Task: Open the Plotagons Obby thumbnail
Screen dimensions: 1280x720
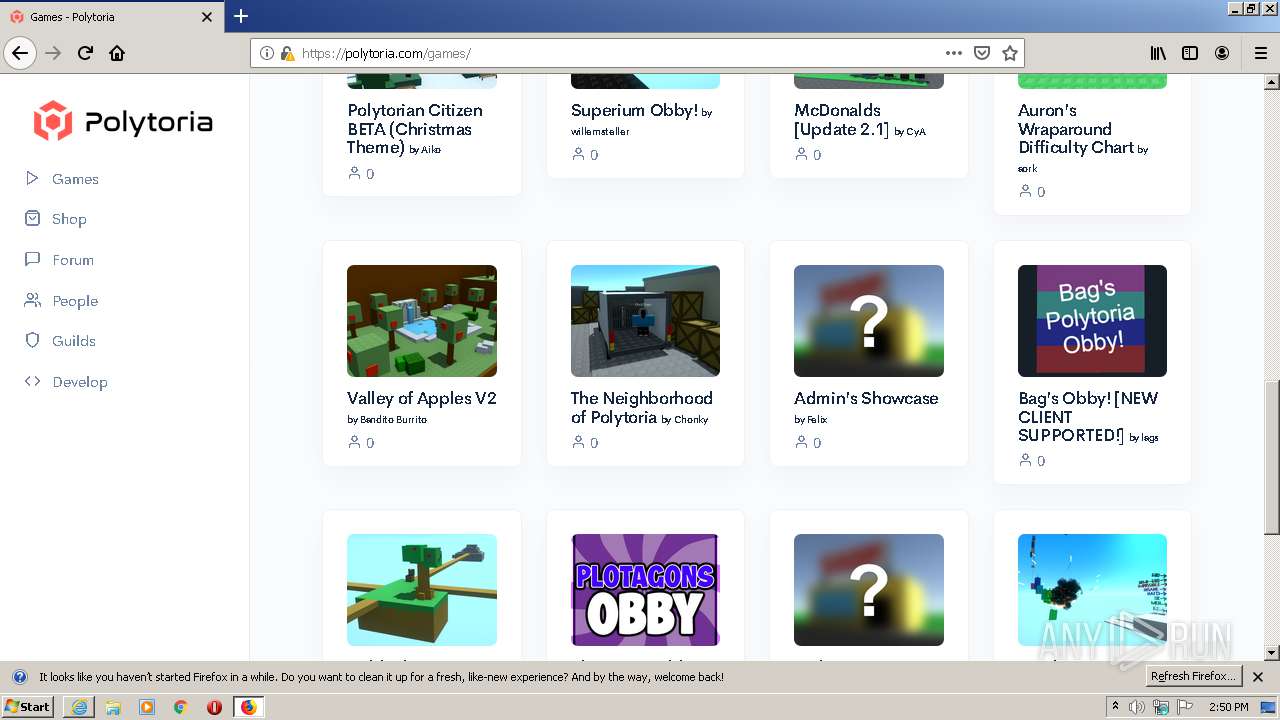Action: coord(645,590)
